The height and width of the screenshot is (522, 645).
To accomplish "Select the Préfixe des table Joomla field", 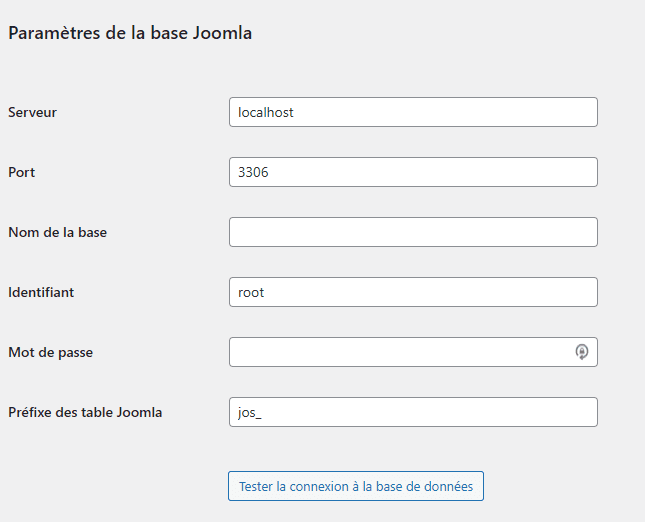I will pos(413,412).
